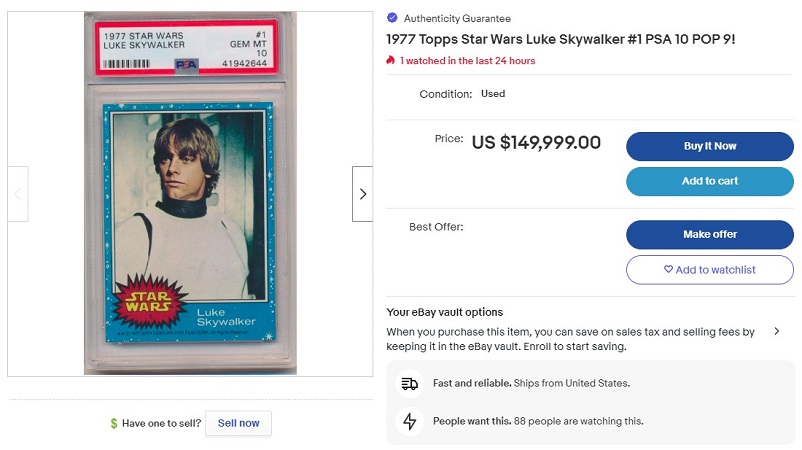Screen dimensions: 802x450
Task: Click the lightning bolt 'People want this' icon
Action: pyautogui.click(x=409, y=421)
